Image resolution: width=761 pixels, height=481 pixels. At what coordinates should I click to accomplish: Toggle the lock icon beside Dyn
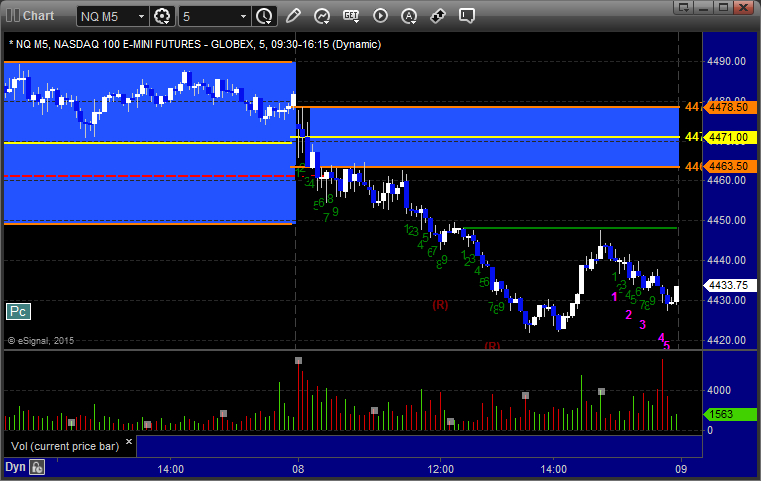[x=37, y=466]
